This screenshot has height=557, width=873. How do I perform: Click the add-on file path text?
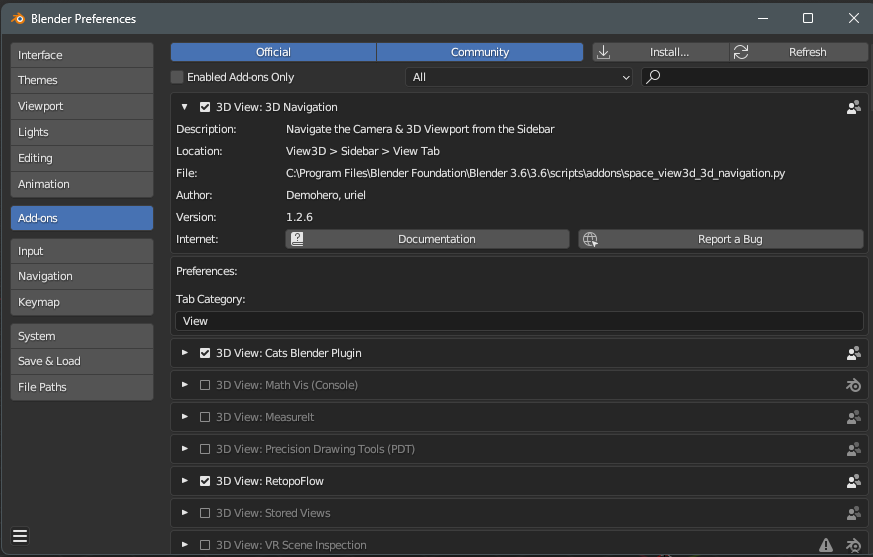click(x=536, y=173)
